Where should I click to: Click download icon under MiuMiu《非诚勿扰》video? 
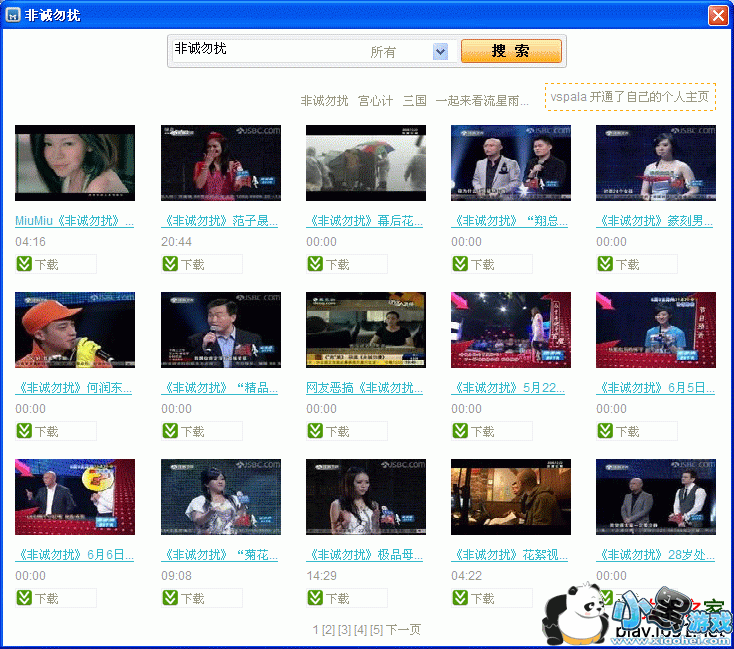(24, 264)
